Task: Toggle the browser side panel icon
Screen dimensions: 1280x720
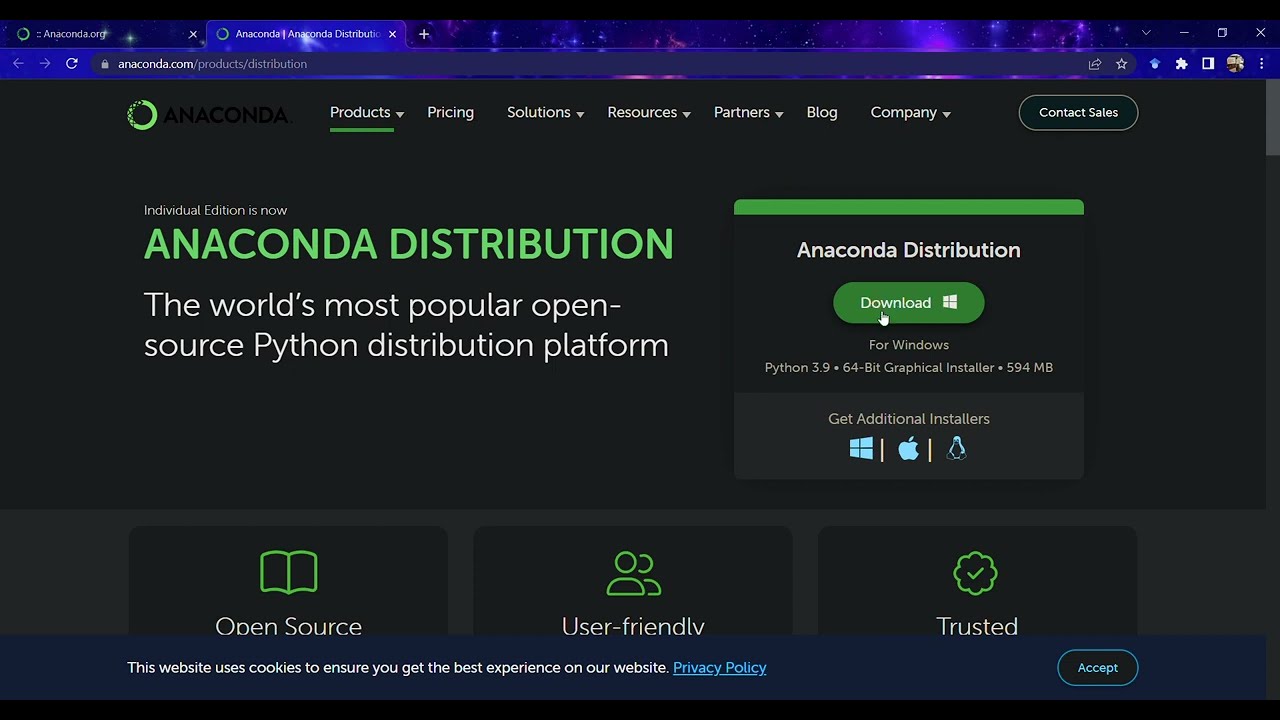Action: pos(1208,64)
